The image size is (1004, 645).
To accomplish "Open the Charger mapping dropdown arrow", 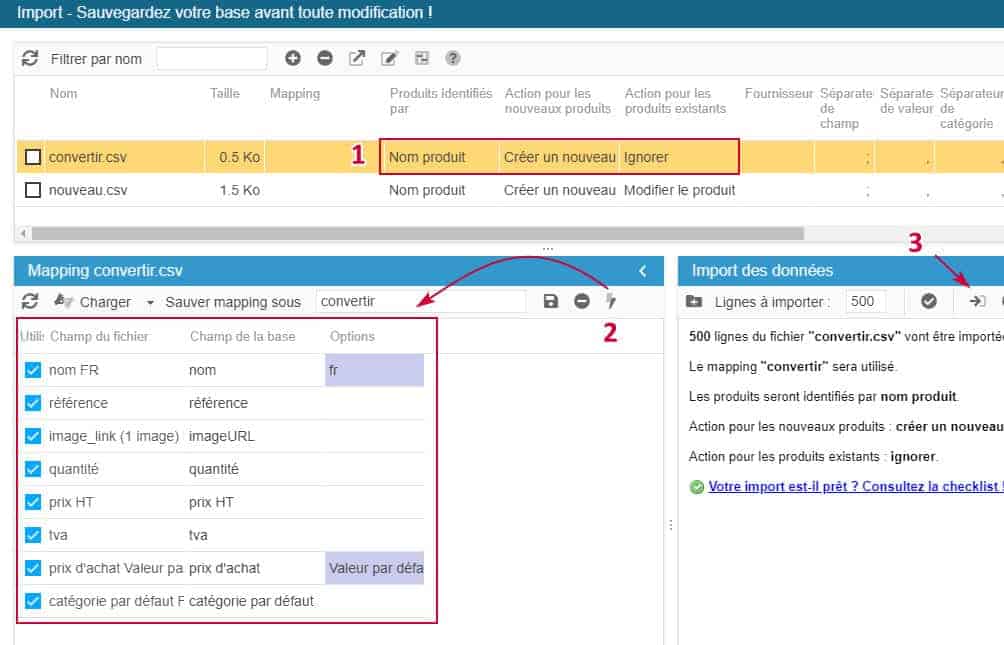I will (x=150, y=302).
